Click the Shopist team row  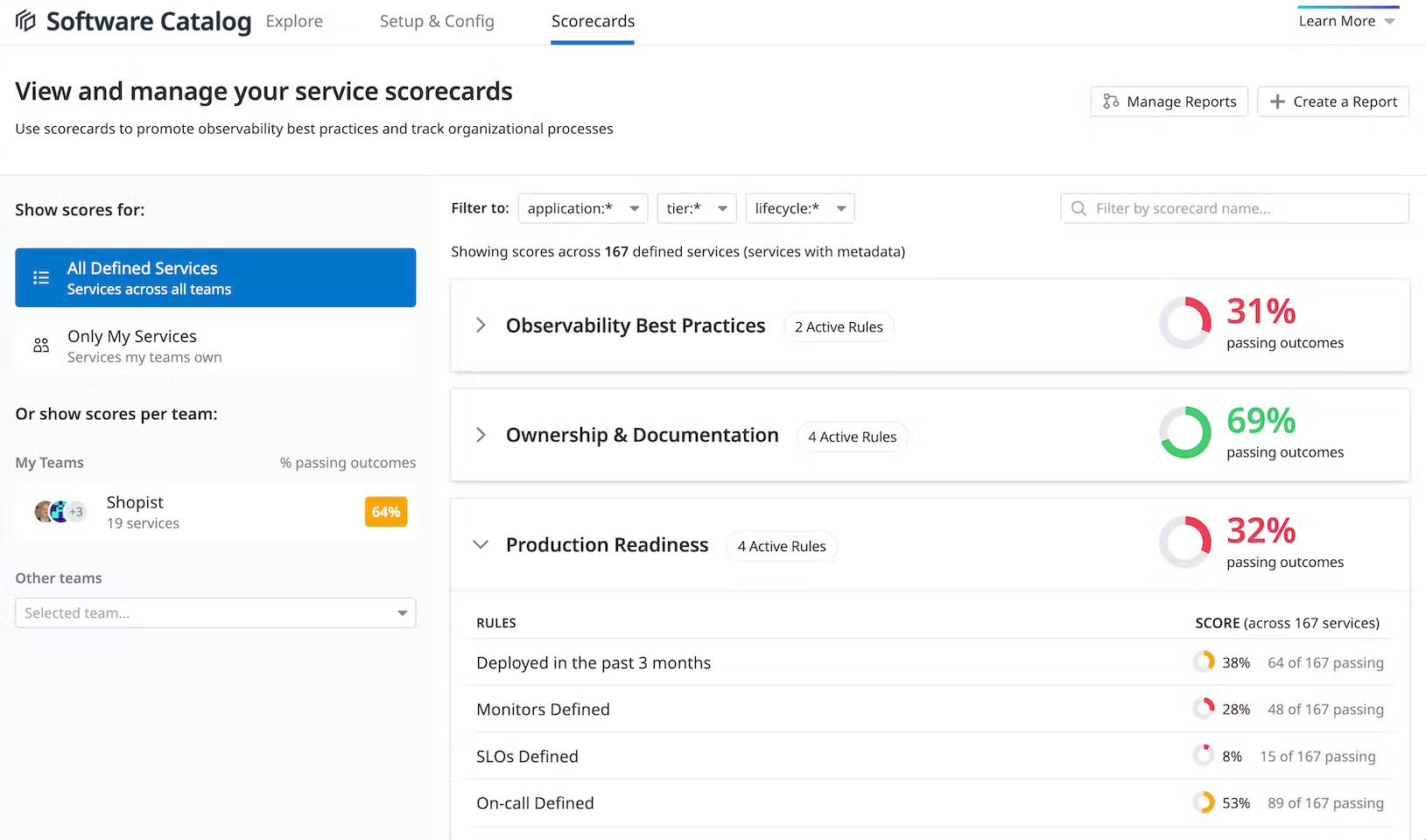click(215, 512)
